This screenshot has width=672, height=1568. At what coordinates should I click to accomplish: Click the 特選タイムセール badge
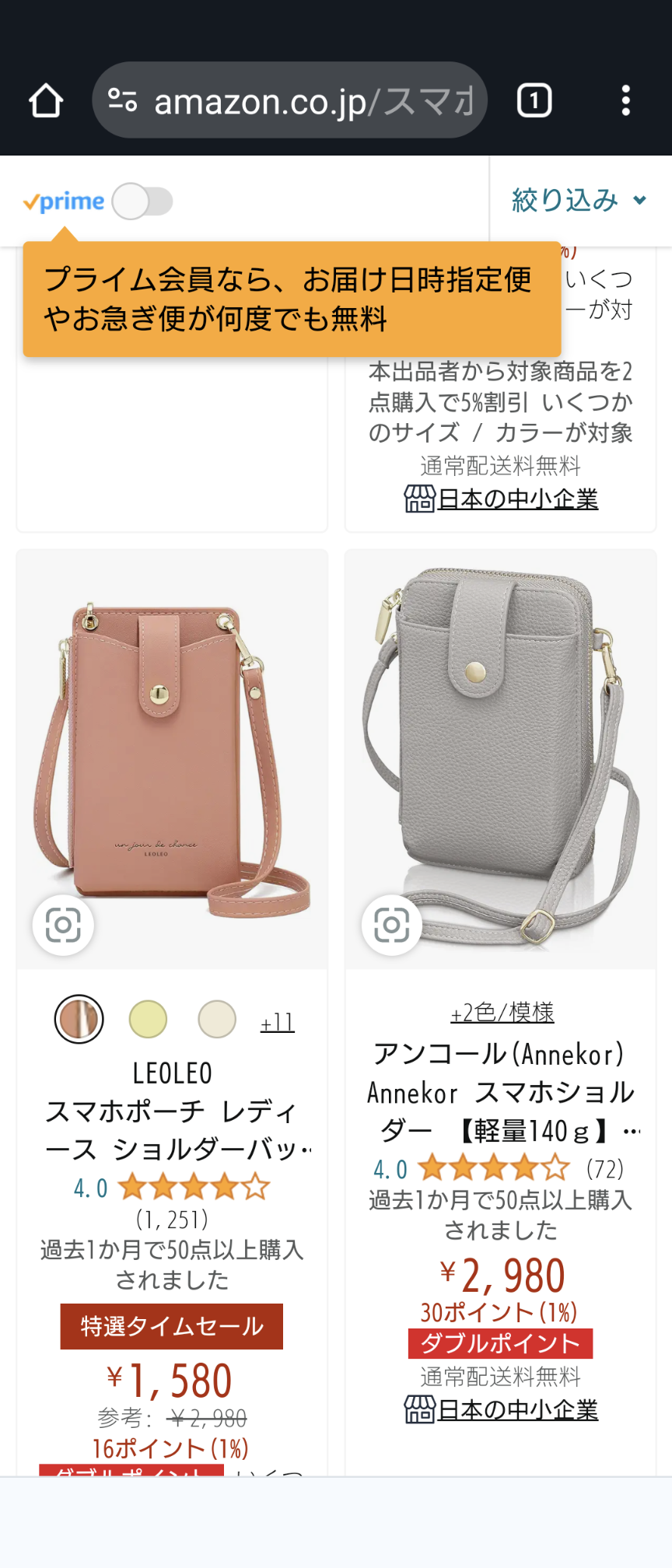tap(172, 1326)
